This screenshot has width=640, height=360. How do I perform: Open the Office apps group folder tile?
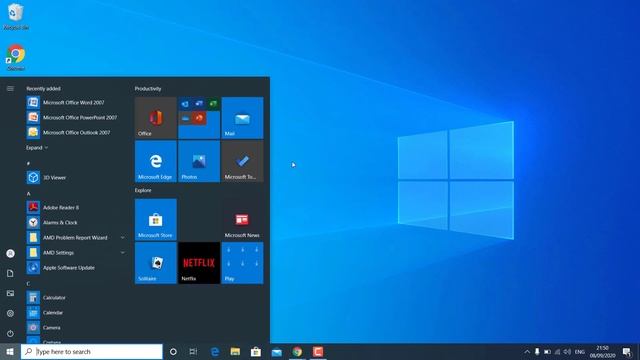pyautogui.click(x=199, y=118)
